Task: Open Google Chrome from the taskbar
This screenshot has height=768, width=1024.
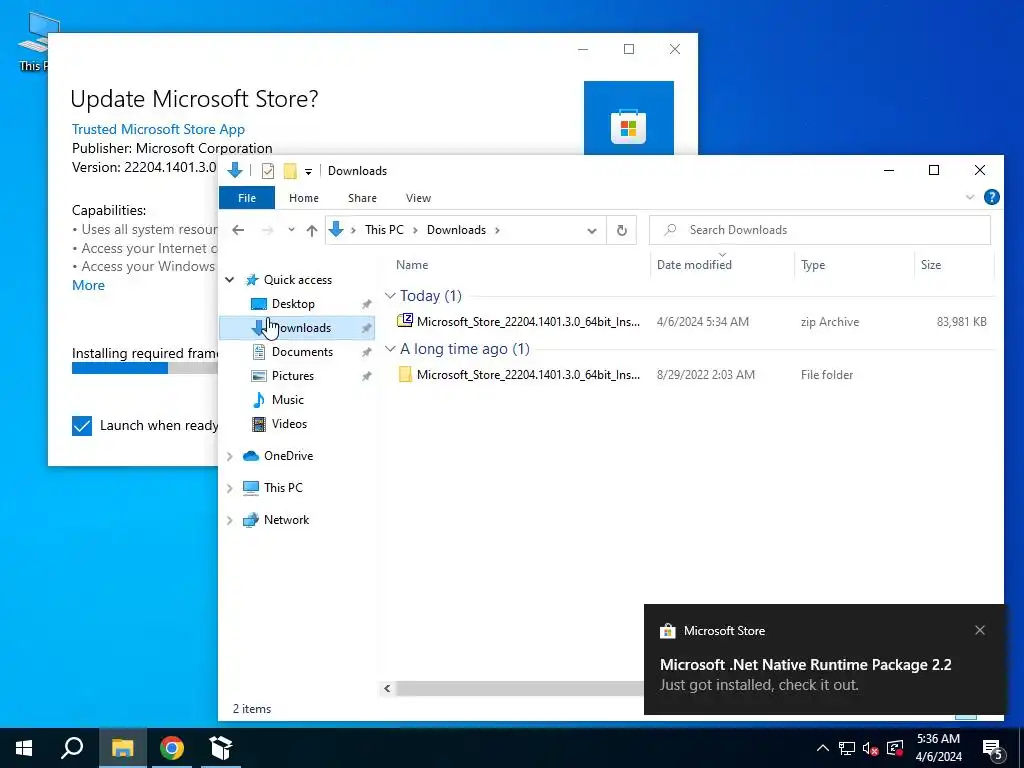Action: pos(172,748)
